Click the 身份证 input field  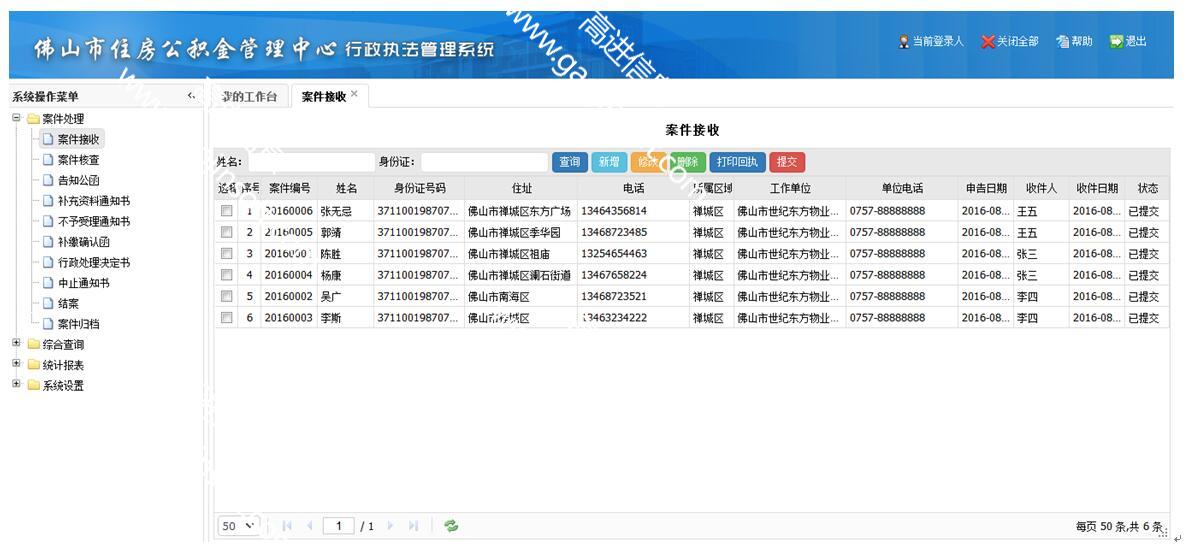[484, 162]
